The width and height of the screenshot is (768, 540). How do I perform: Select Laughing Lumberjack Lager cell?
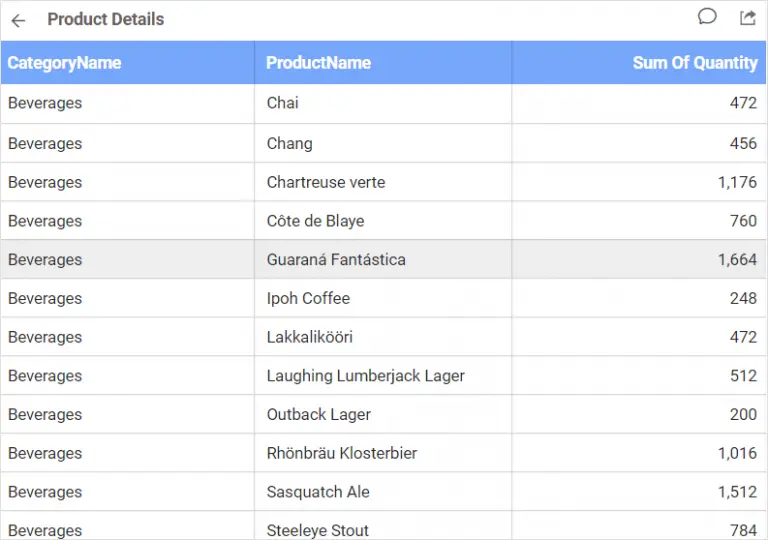(x=365, y=376)
